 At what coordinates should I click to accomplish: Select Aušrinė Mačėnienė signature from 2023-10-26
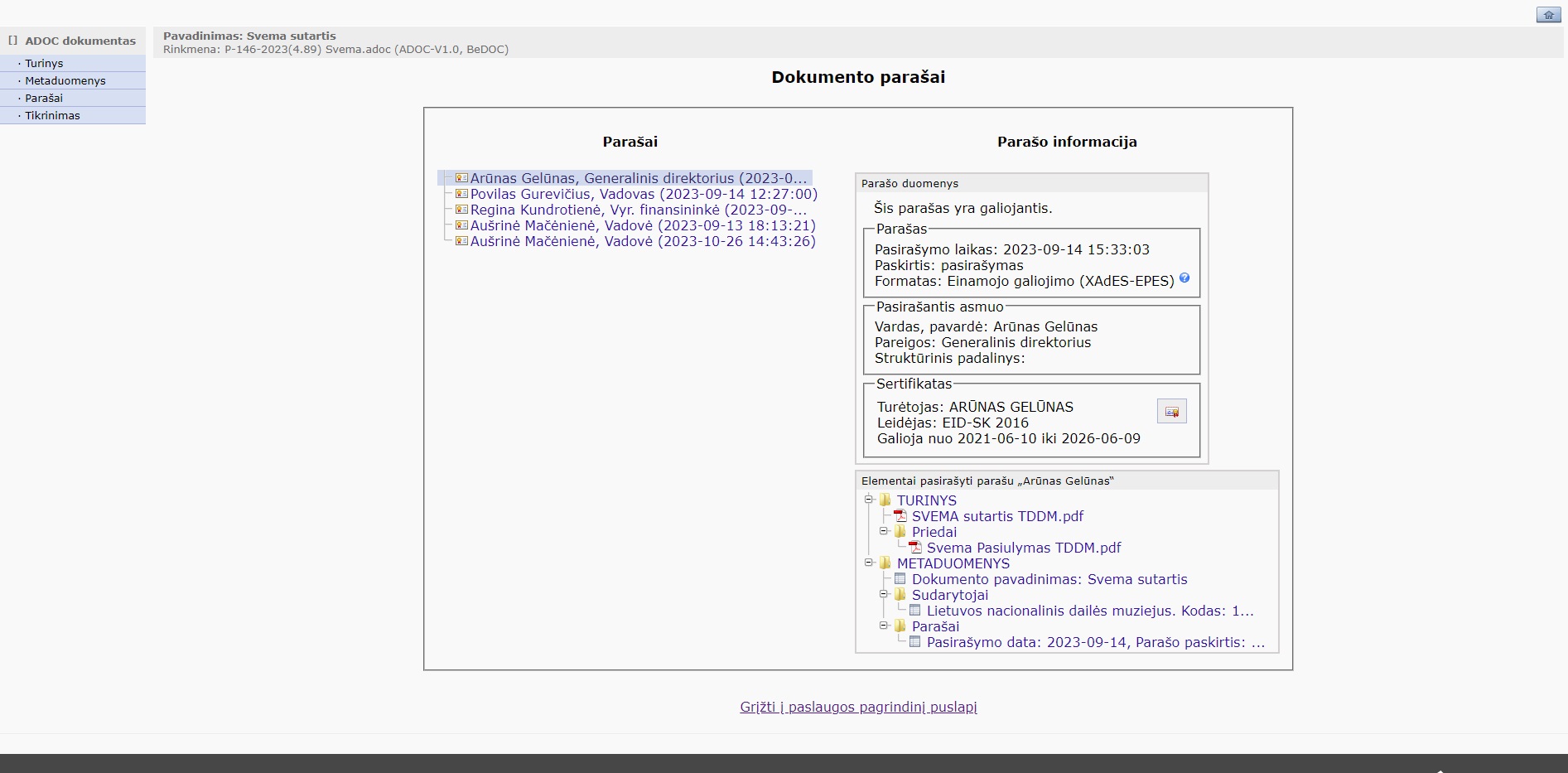[643, 241]
